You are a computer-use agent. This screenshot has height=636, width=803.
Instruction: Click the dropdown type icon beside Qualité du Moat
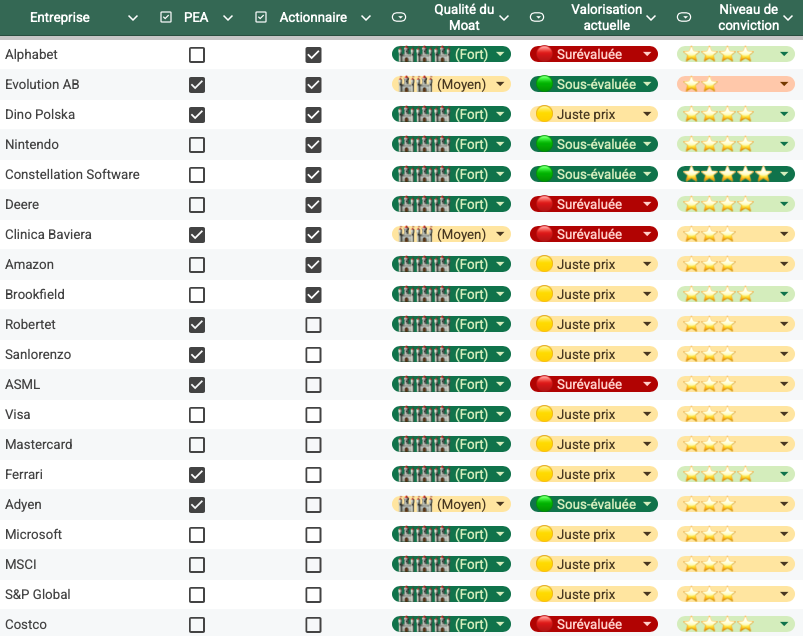pyautogui.click(x=399, y=17)
